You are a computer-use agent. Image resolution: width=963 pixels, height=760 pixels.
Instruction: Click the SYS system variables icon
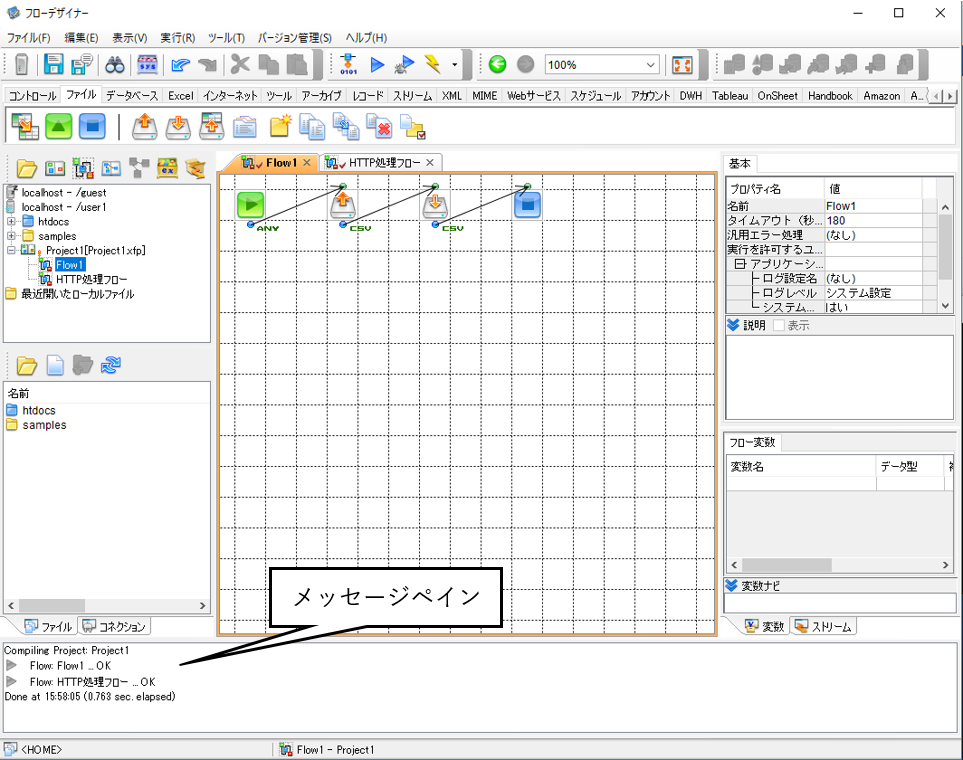point(147,65)
